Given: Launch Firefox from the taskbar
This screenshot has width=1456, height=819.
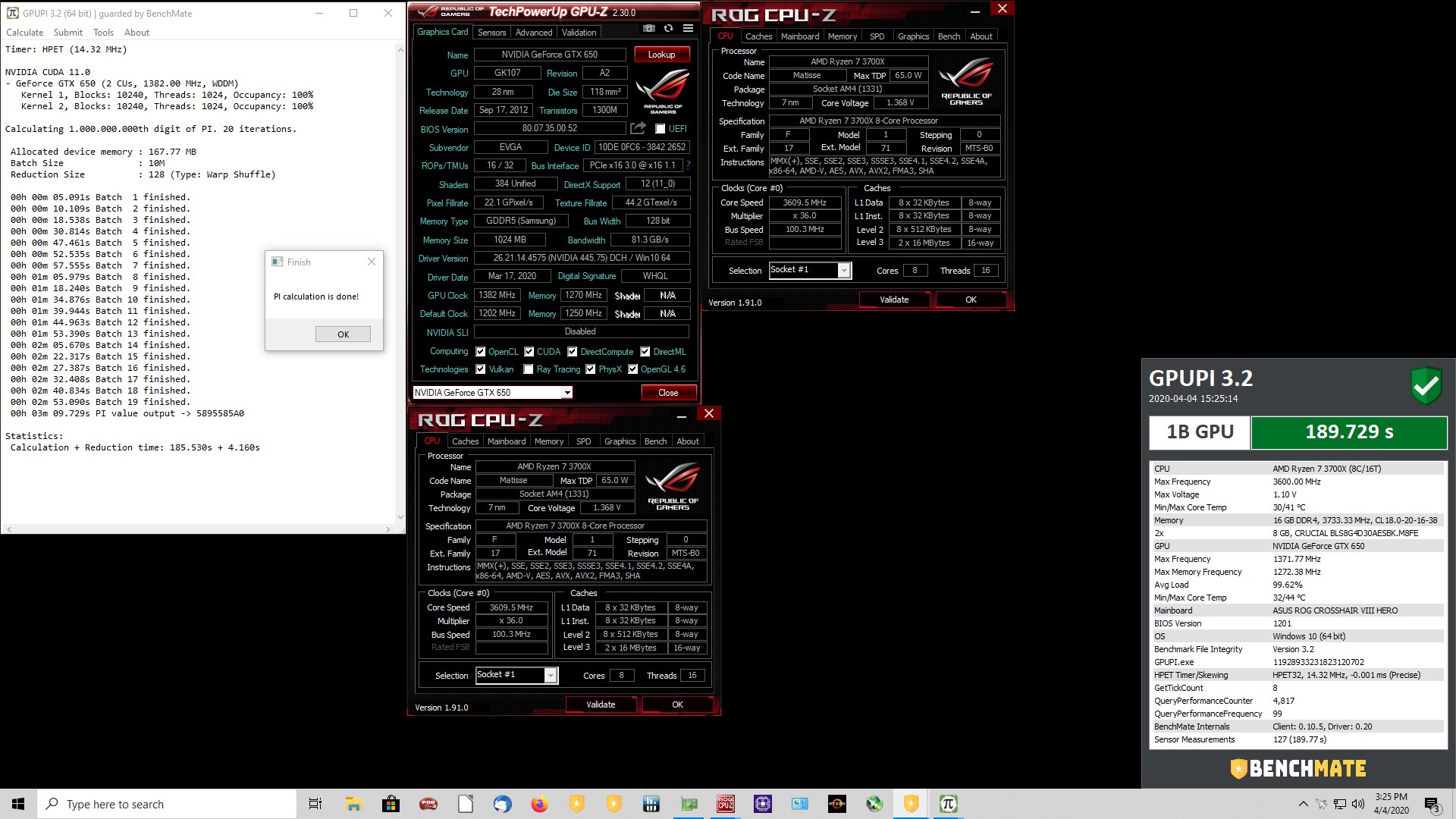Looking at the screenshot, I should [x=539, y=804].
